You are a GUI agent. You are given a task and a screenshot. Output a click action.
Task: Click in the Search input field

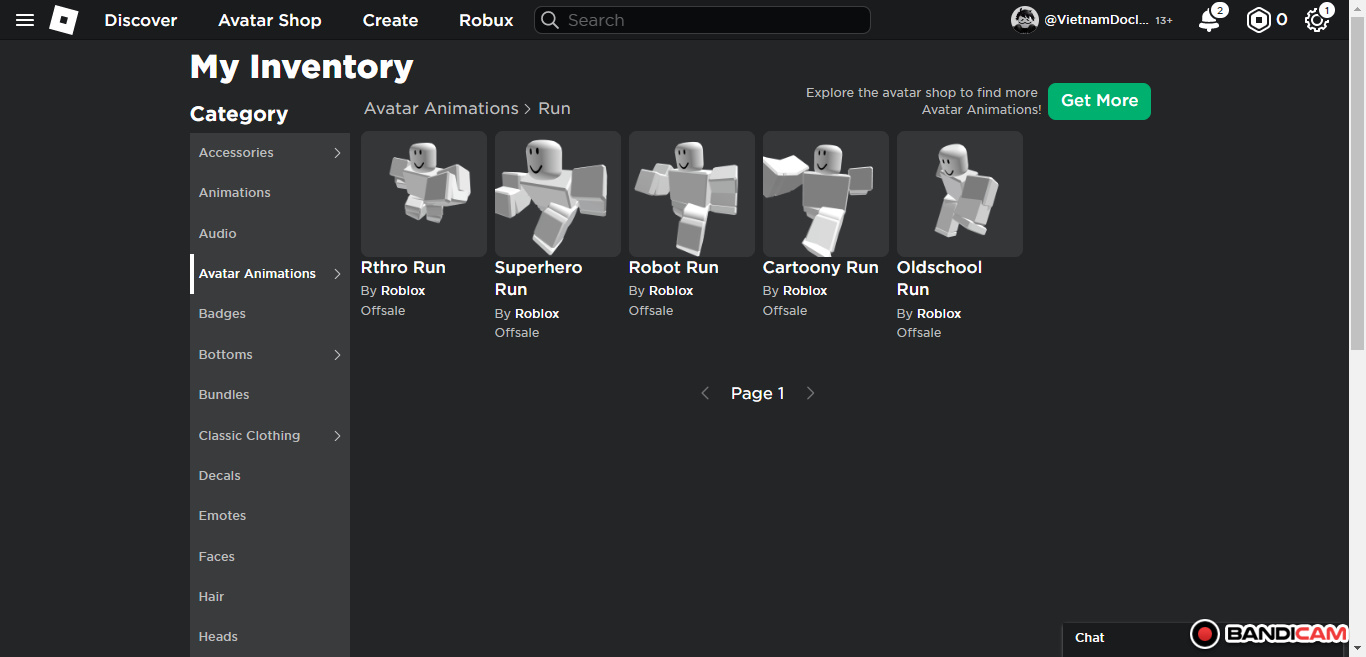click(710, 20)
